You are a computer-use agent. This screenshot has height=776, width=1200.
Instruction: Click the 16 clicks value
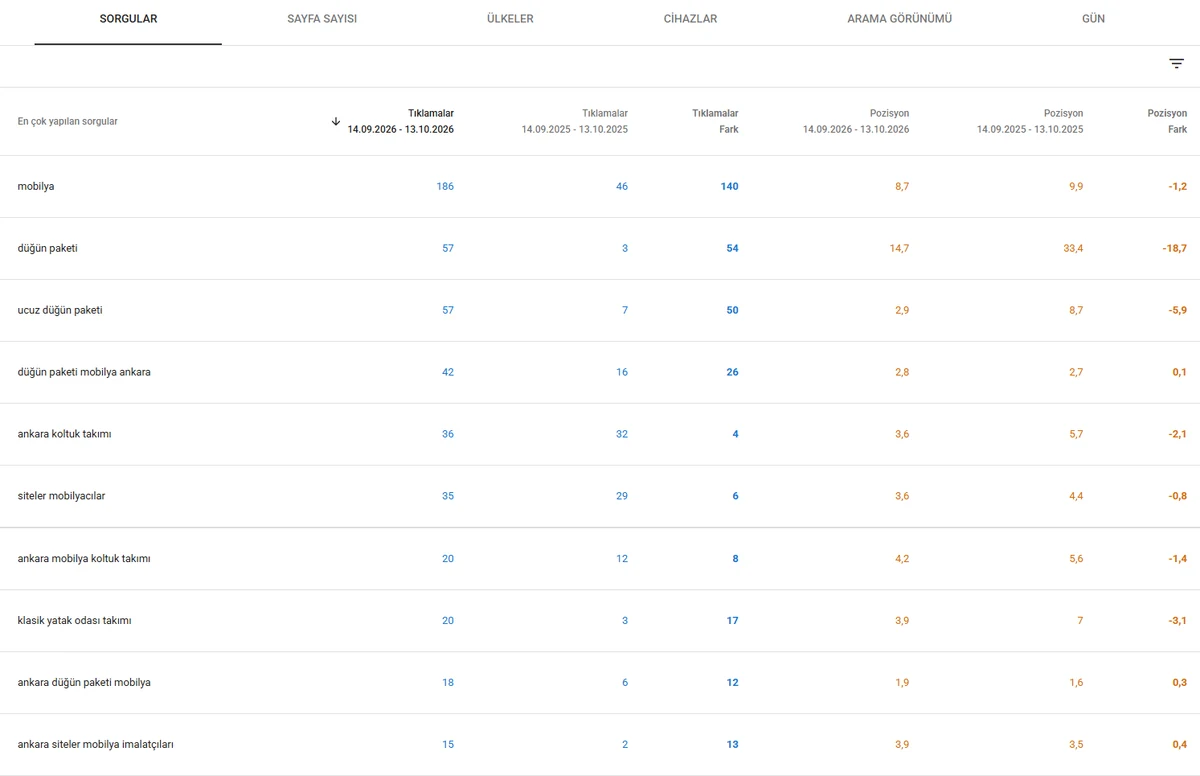pos(622,372)
